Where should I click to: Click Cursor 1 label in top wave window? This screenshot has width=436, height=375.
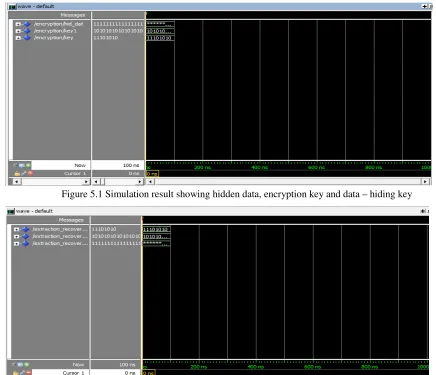click(x=75, y=174)
